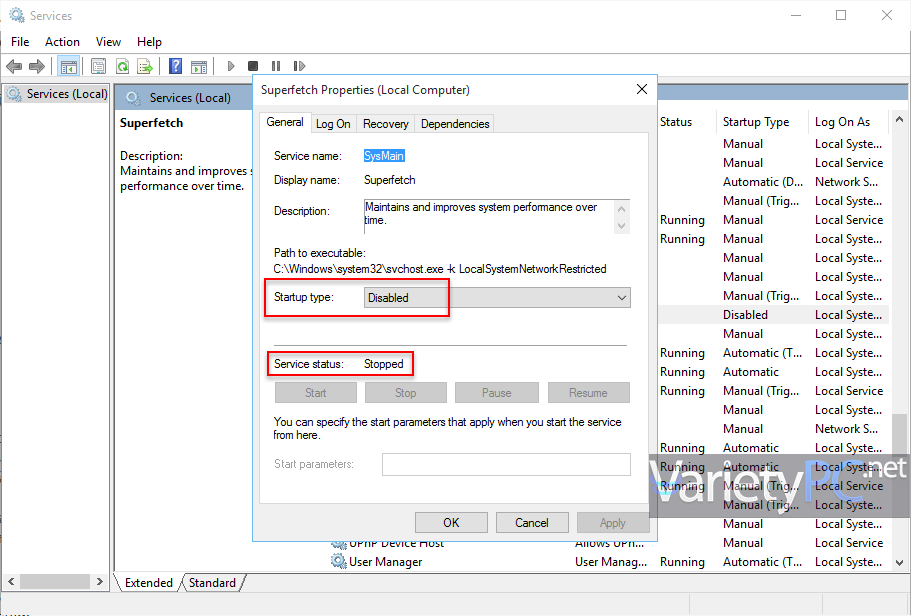Toggle the Show/Hide Console Tree icon
The image size is (911, 616).
point(69,66)
